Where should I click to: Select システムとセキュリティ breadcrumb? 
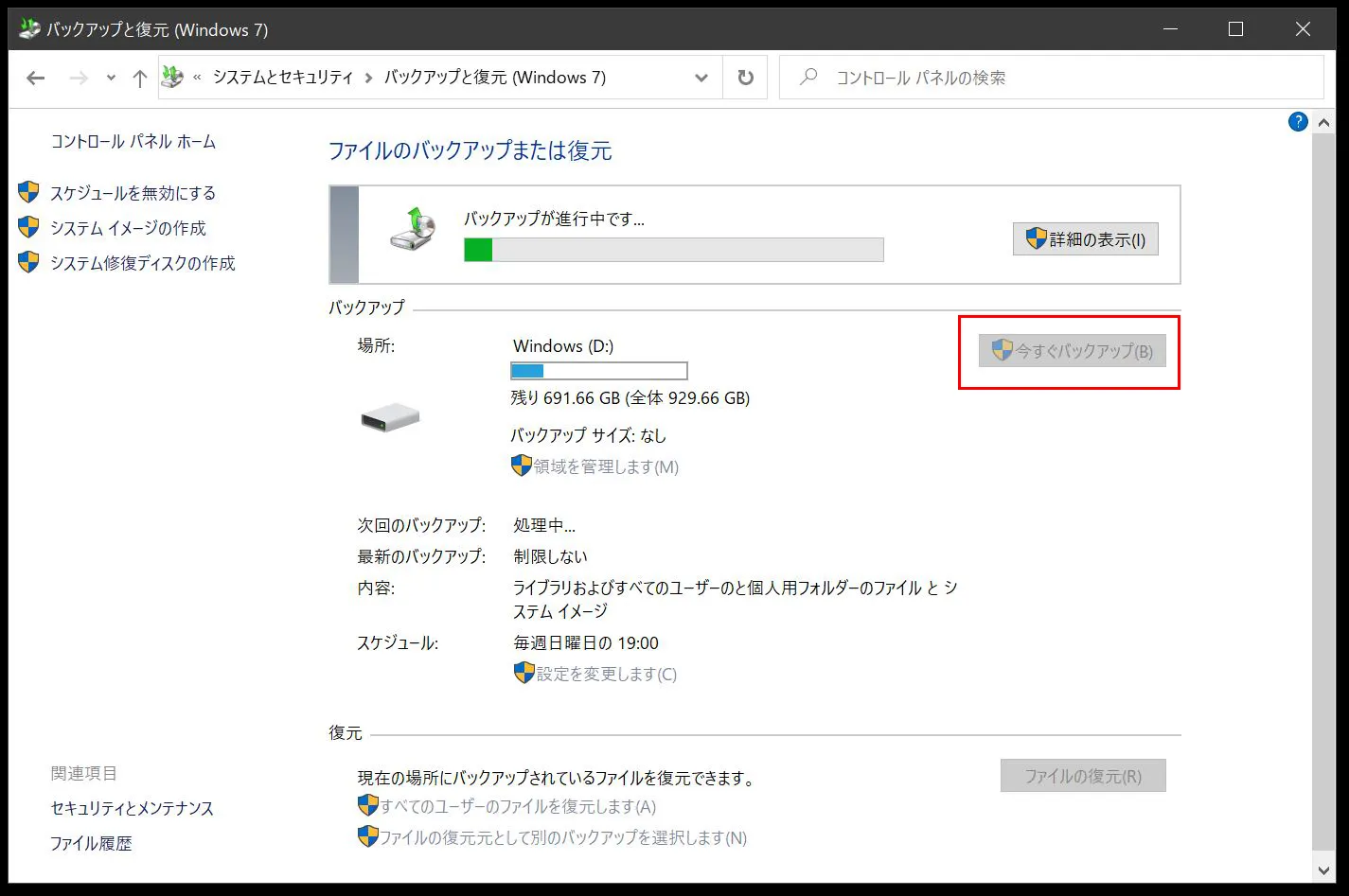(283, 78)
